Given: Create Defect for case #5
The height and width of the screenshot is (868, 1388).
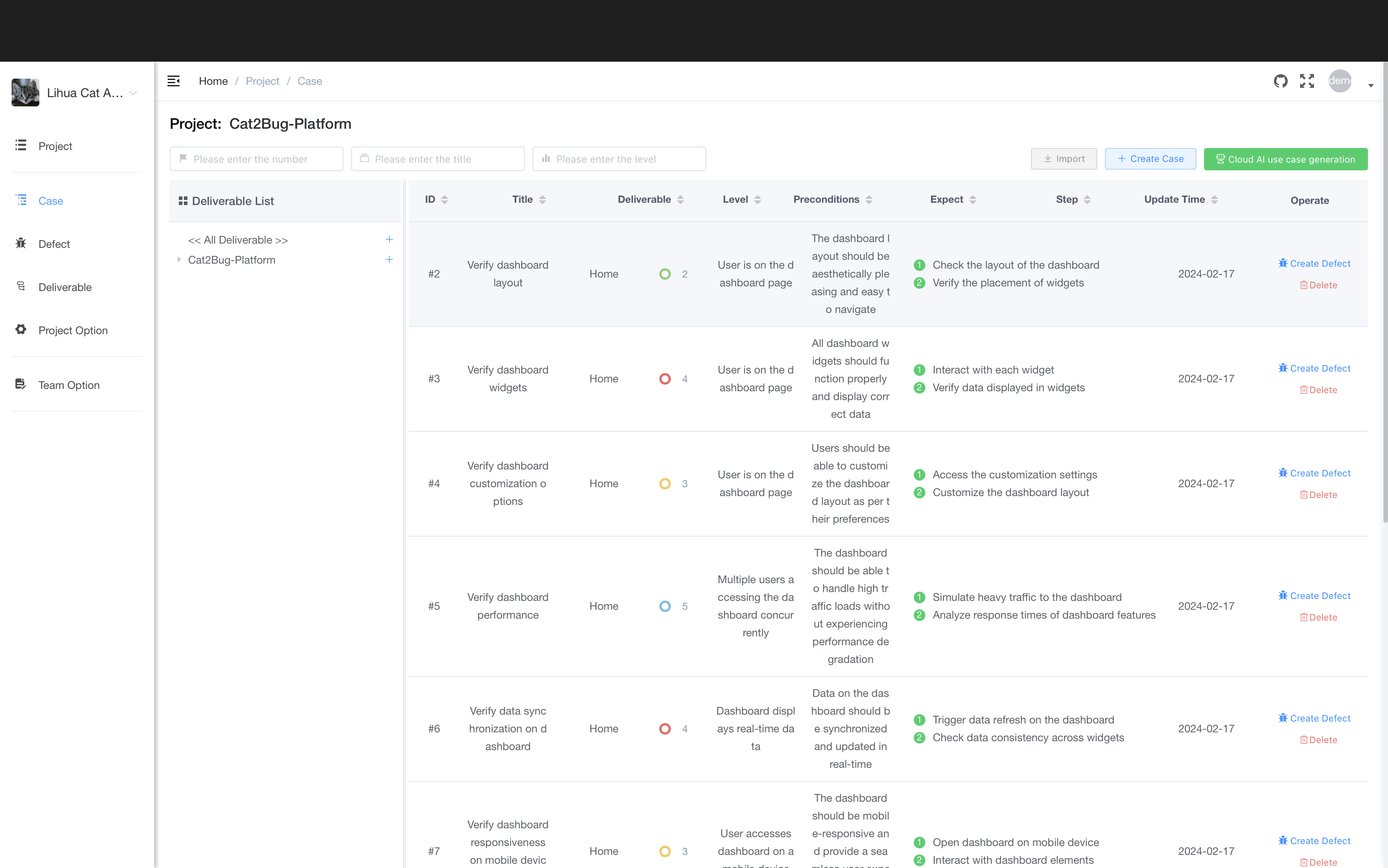Looking at the screenshot, I should click(1314, 596).
